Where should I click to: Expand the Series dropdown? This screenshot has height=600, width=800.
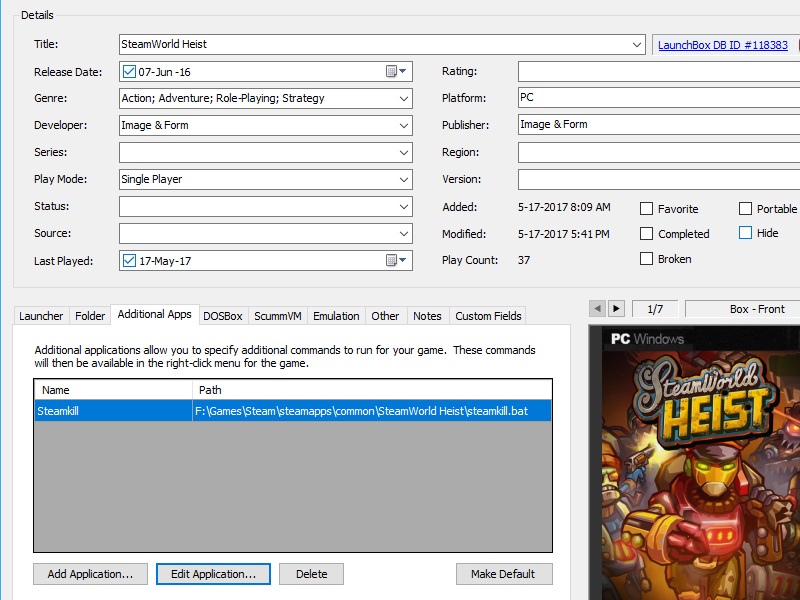[x=404, y=153]
